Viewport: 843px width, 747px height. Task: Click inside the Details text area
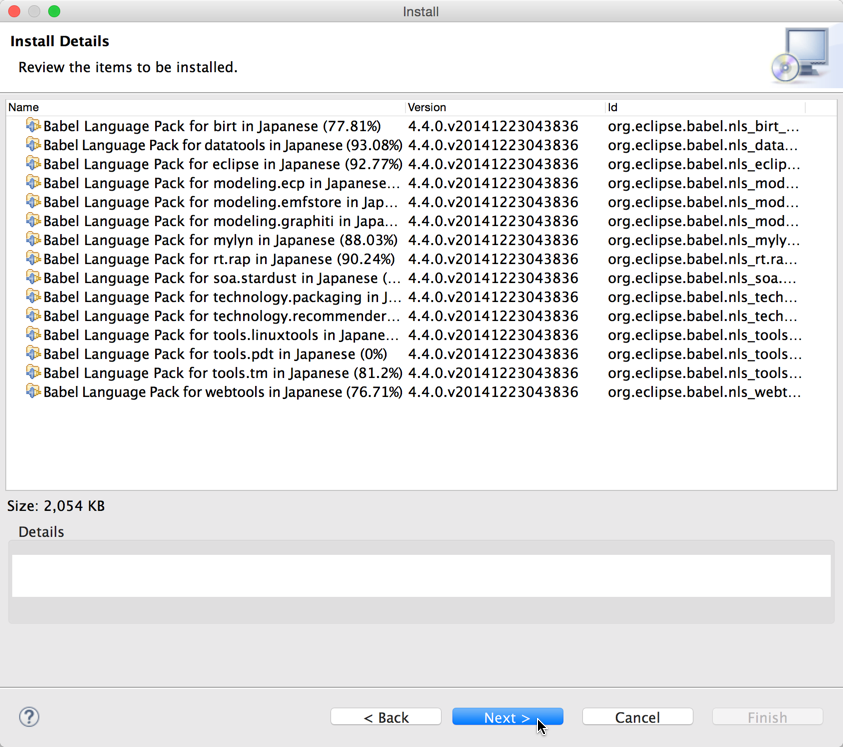pos(421,575)
